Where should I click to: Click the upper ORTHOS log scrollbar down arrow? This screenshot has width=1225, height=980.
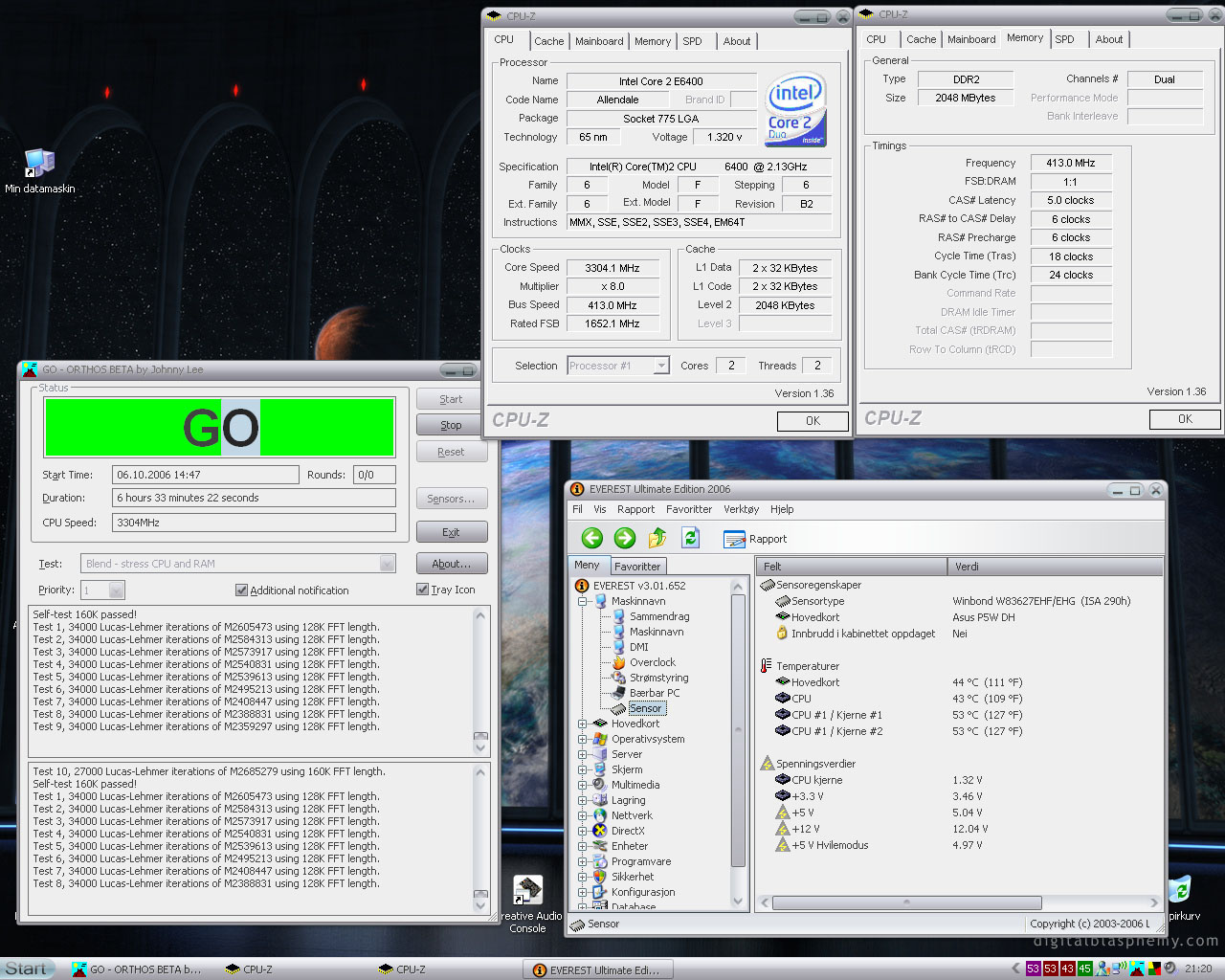pyautogui.click(x=480, y=747)
